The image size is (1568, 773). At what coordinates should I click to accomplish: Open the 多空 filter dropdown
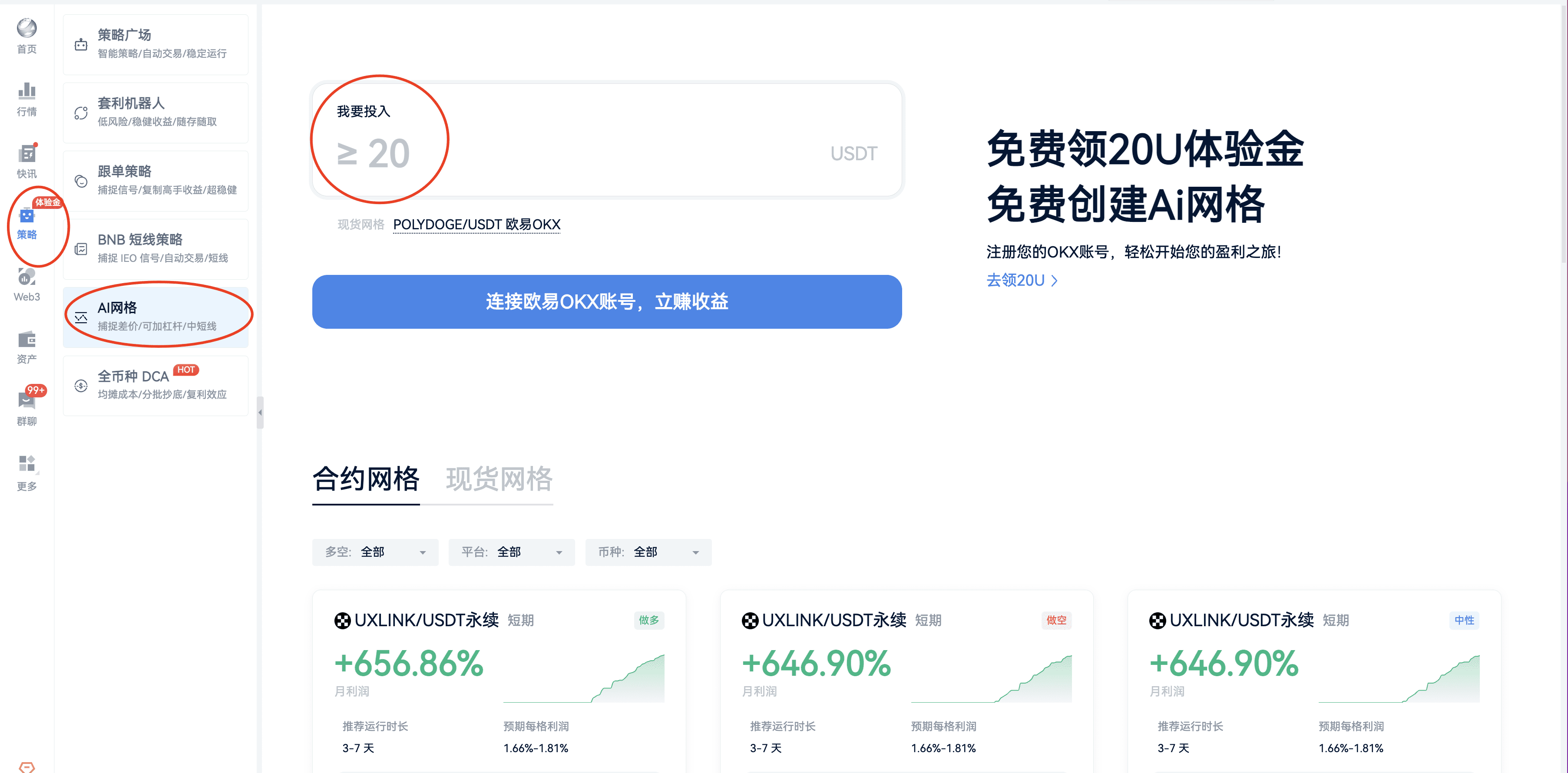coord(375,552)
